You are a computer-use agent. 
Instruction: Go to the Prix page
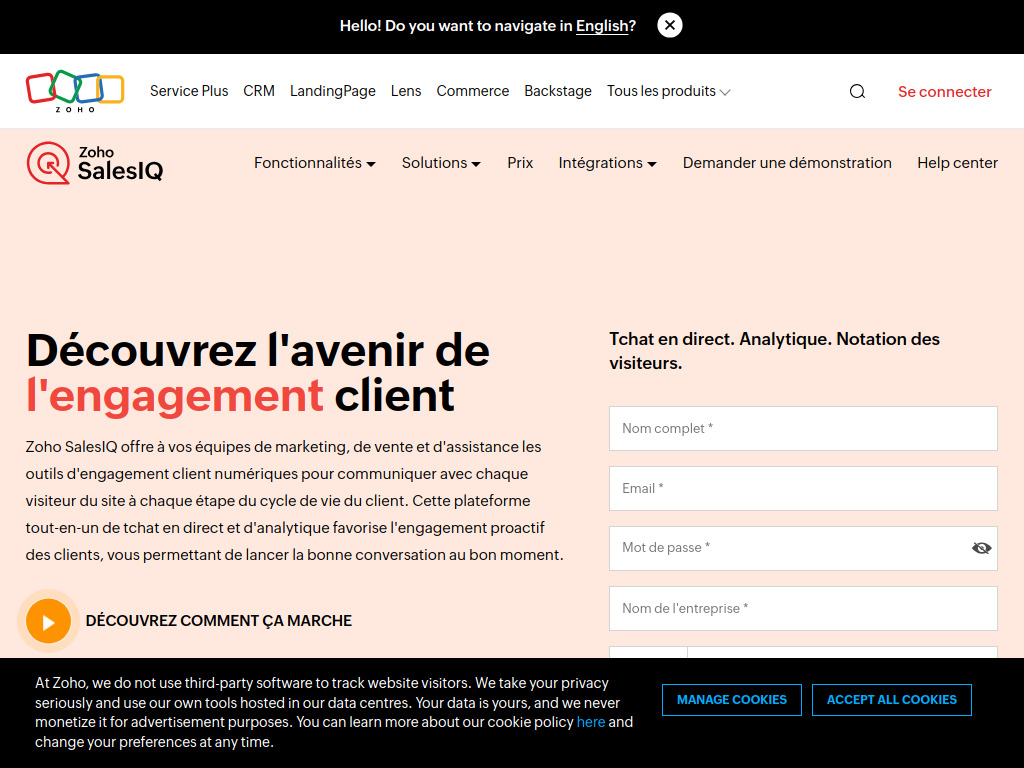[x=520, y=163]
